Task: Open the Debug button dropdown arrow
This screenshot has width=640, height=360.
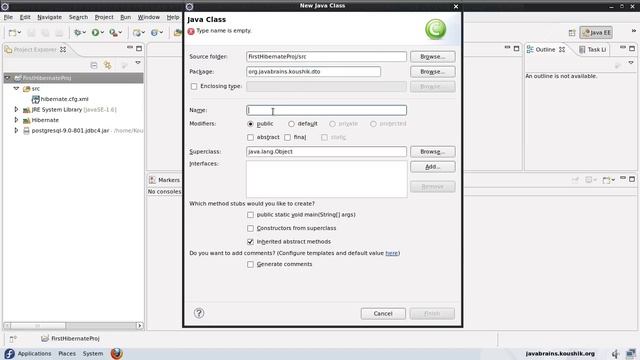Action: coord(84,33)
